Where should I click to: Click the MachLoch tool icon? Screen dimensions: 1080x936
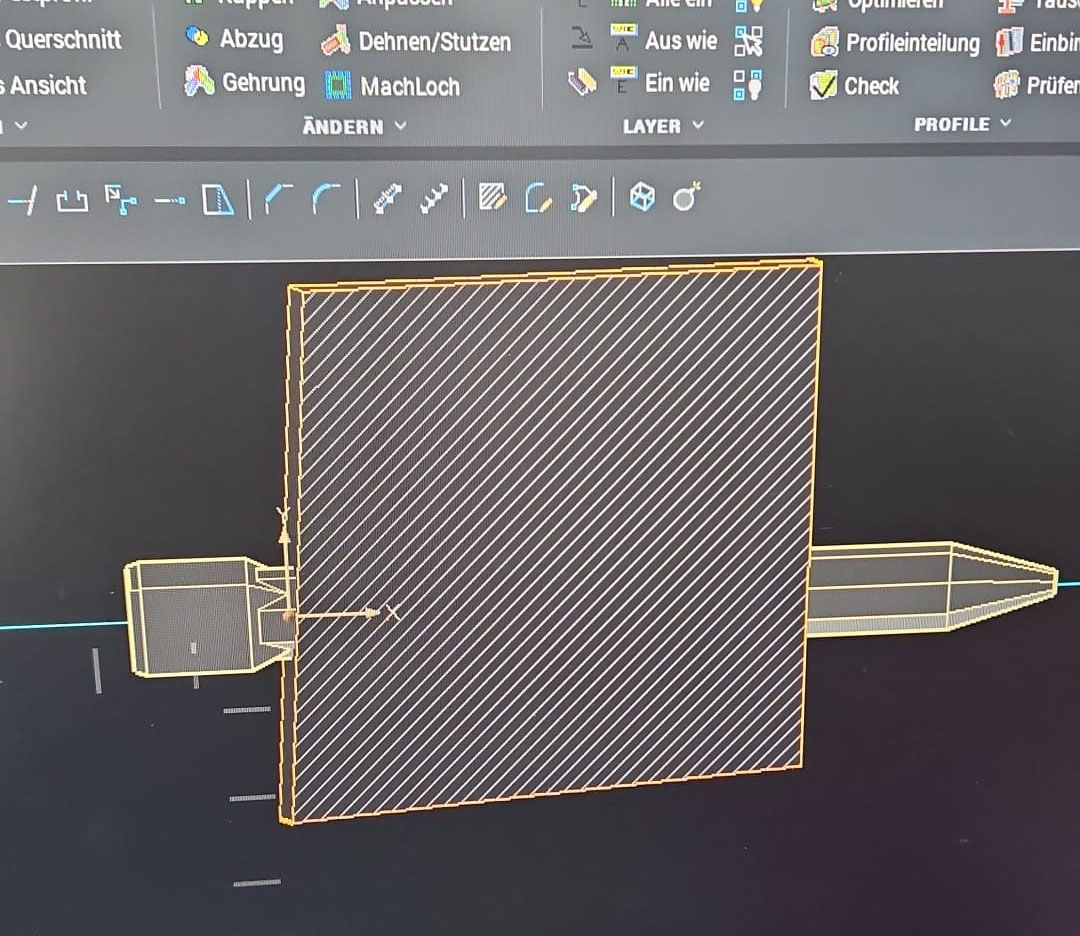(340, 86)
